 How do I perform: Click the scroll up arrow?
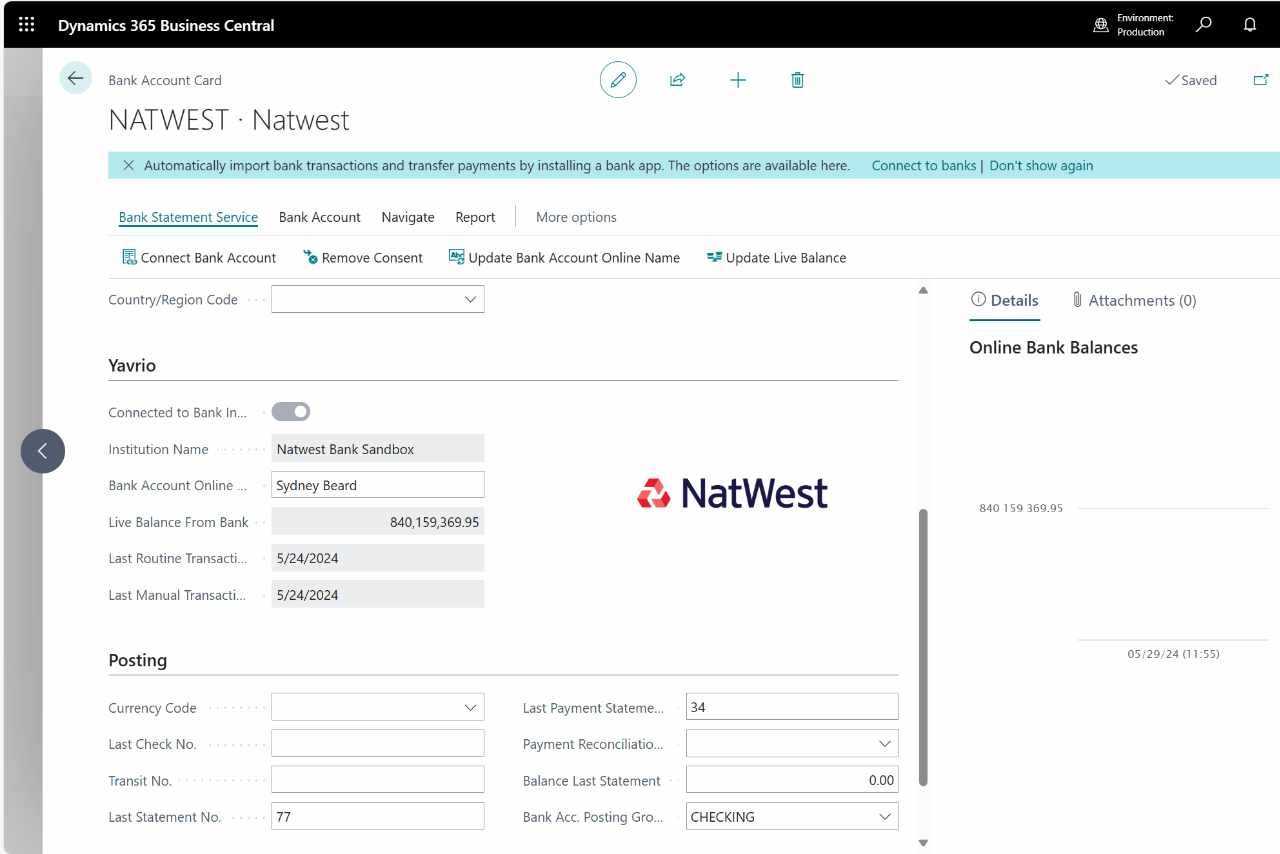pyautogui.click(x=923, y=291)
